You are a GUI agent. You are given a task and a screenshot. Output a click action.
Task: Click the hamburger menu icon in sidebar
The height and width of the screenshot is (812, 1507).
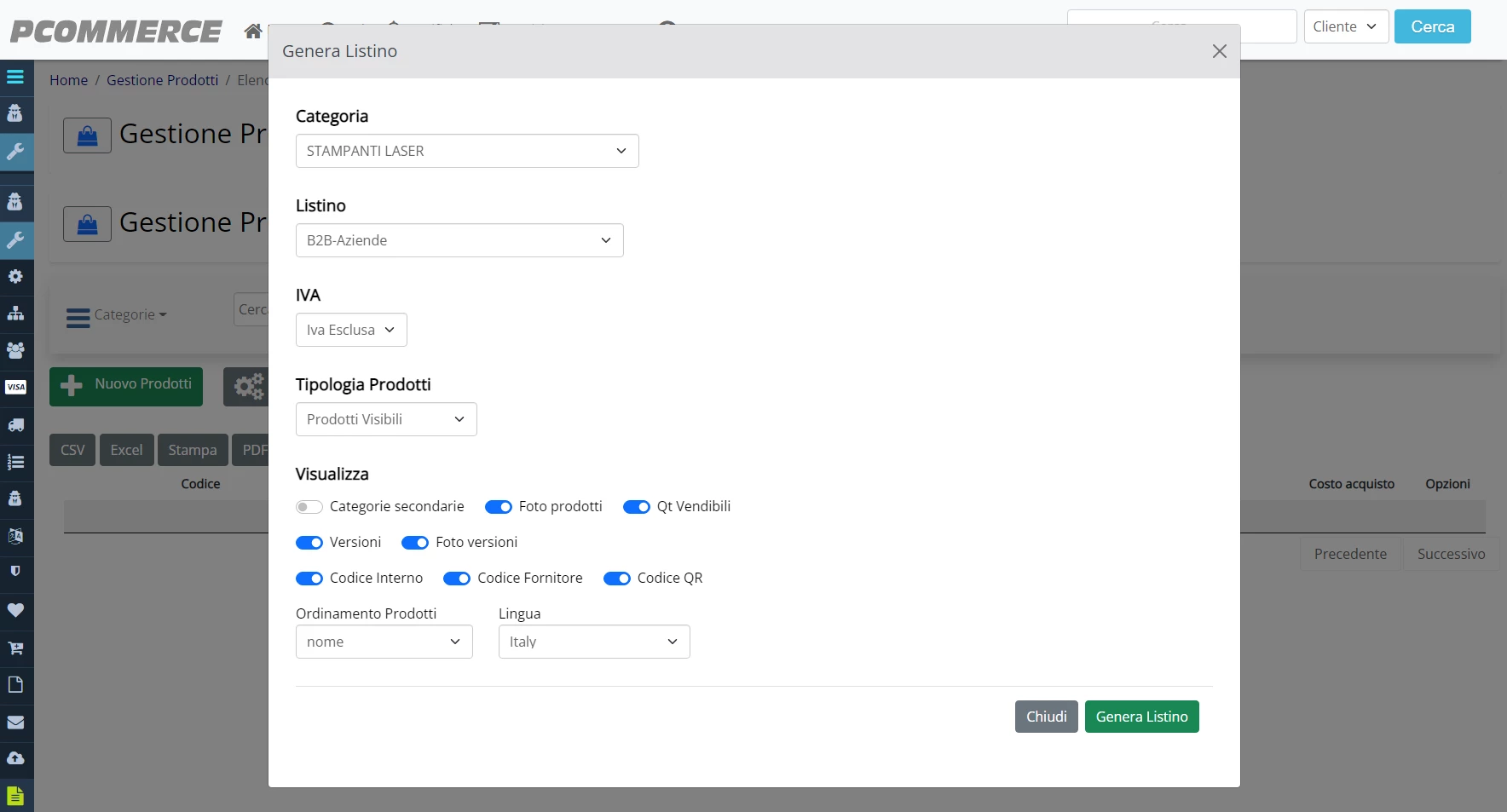coord(15,77)
